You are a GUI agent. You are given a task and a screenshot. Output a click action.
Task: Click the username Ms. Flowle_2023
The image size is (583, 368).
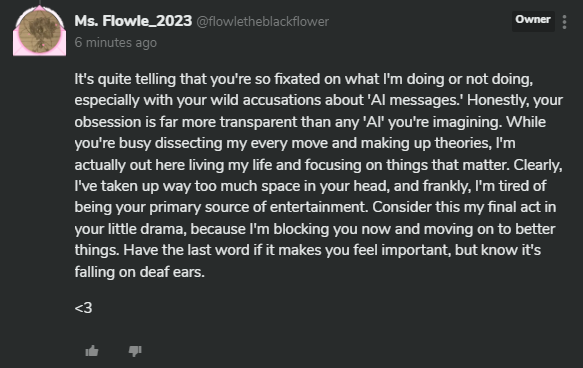(133, 21)
